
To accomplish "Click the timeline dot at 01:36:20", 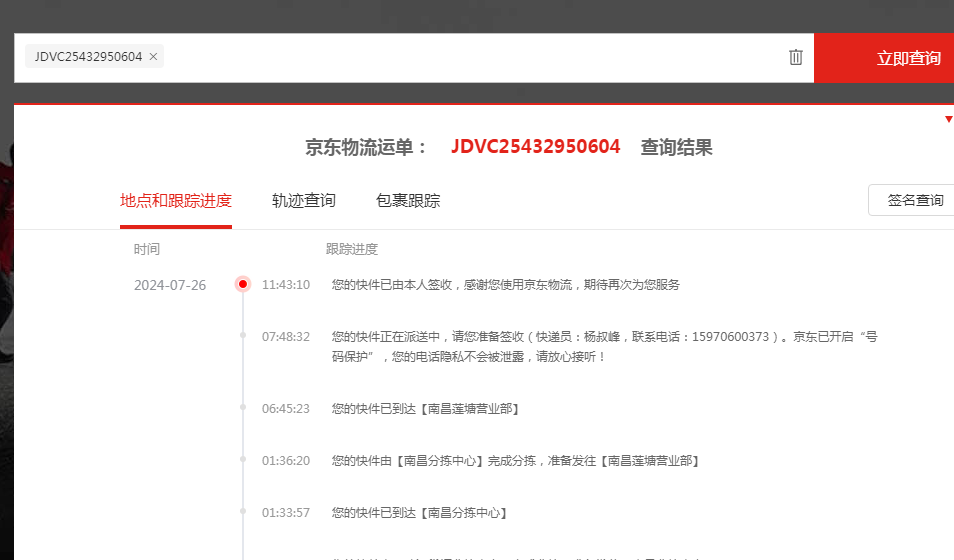I will tap(243, 460).
